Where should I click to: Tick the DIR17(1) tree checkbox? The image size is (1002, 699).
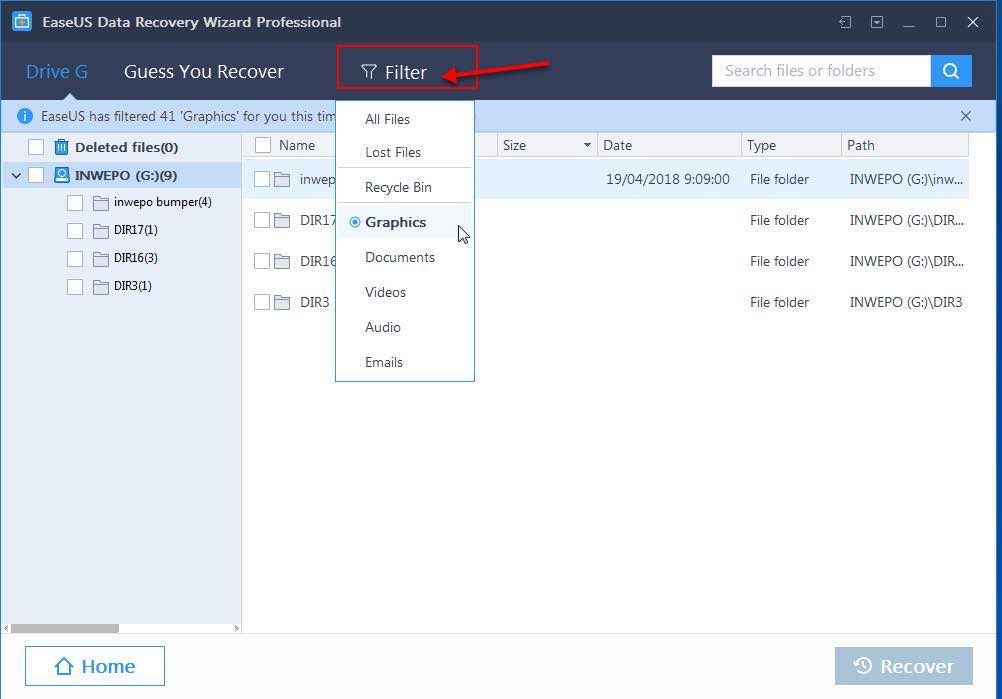point(75,231)
